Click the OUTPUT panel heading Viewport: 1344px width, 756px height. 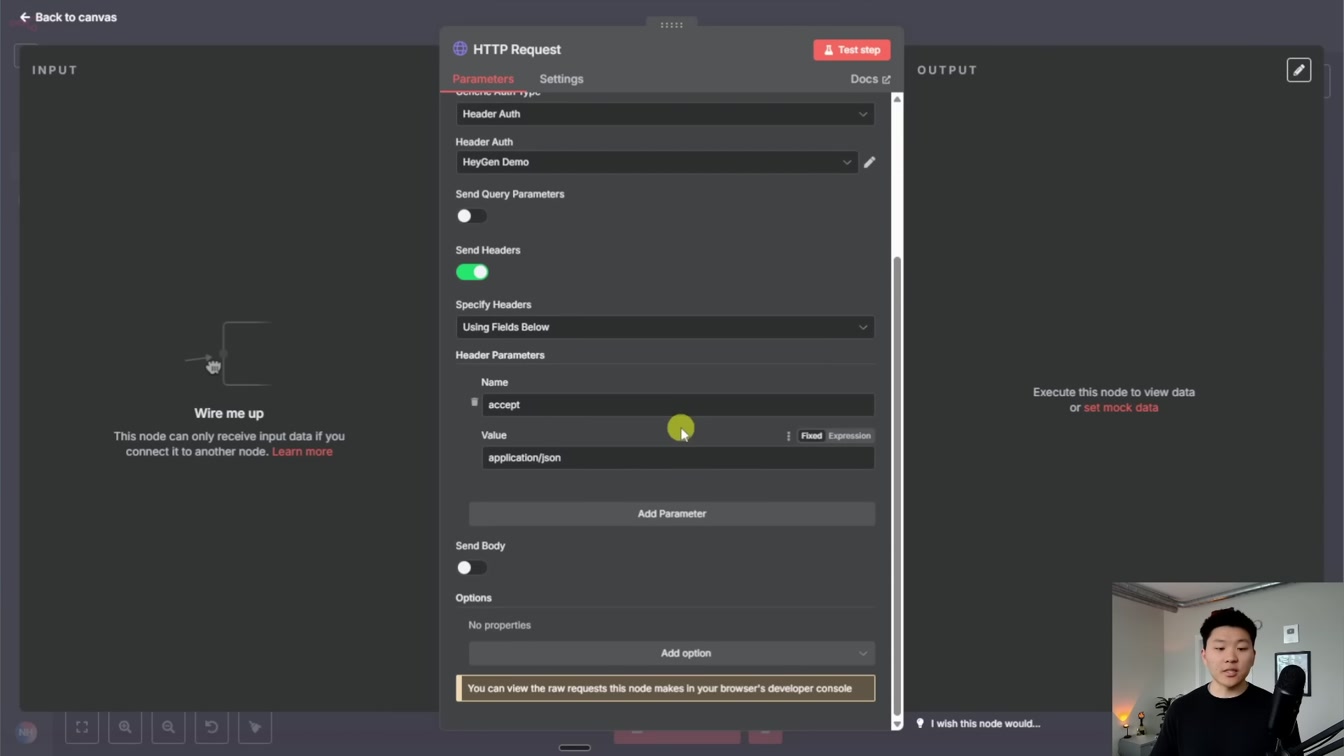947,70
